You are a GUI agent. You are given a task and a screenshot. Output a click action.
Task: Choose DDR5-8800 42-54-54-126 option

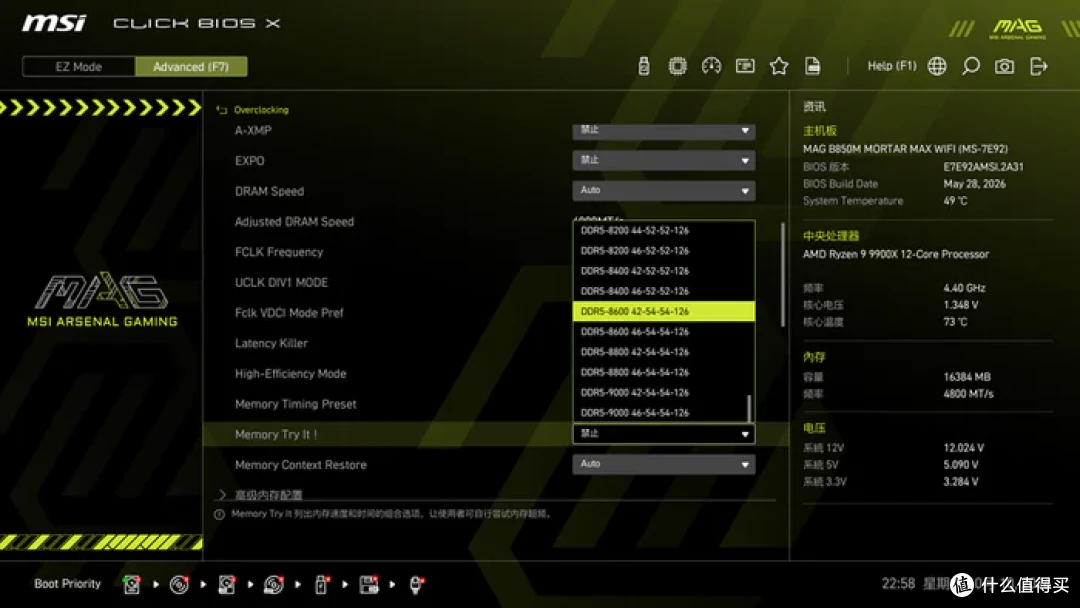click(663, 352)
